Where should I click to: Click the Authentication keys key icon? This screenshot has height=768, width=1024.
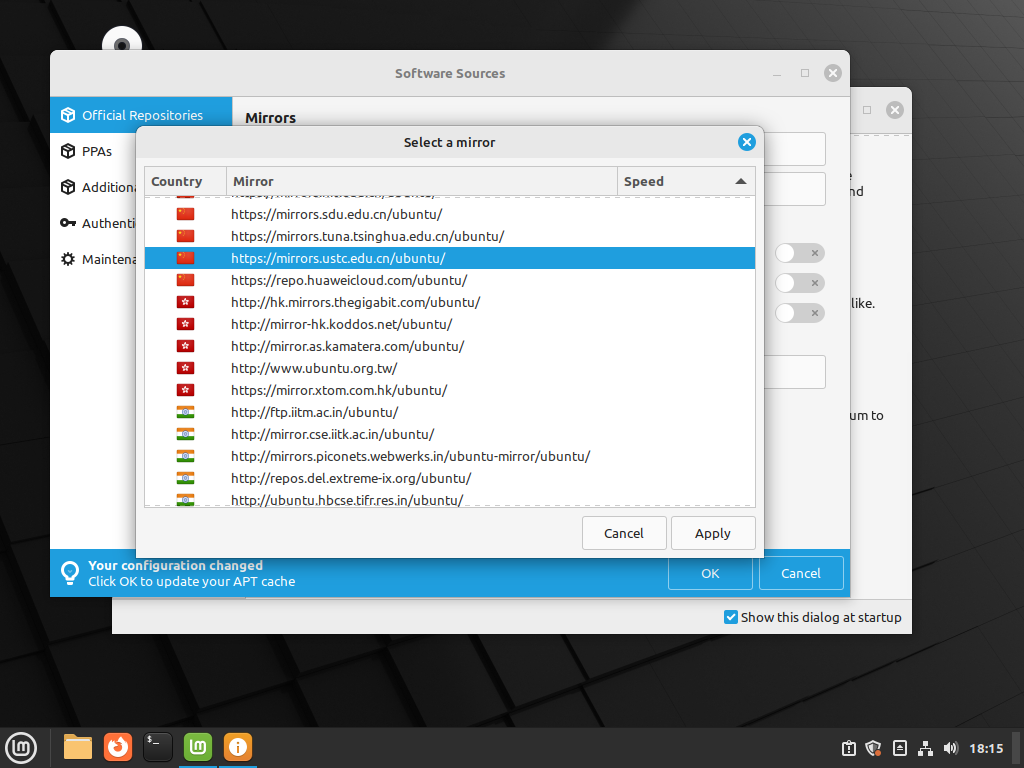pyautogui.click(x=68, y=223)
